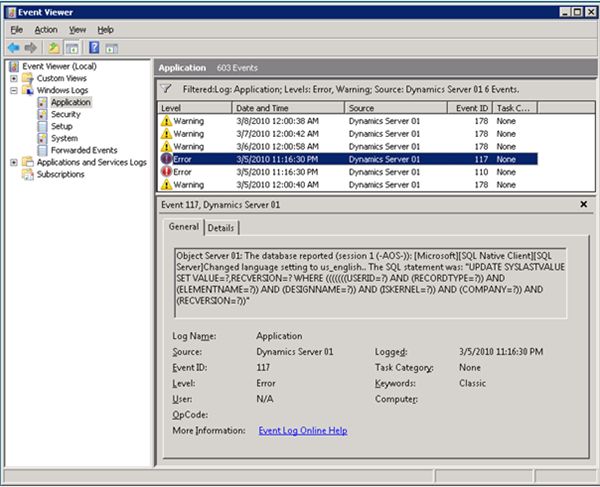Click the Up One Level folder icon
600x487 pixels.
click(x=54, y=48)
